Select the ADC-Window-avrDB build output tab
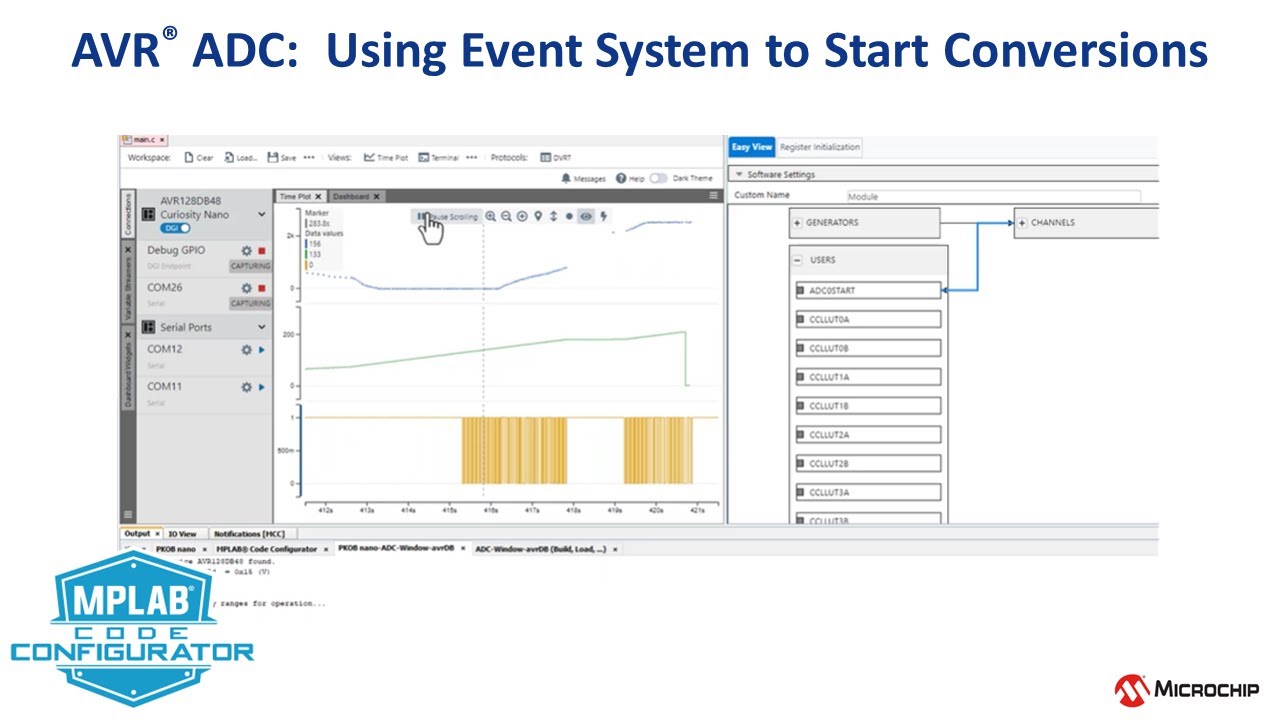The height and width of the screenshot is (720, 1280). (x=546, y=549)
